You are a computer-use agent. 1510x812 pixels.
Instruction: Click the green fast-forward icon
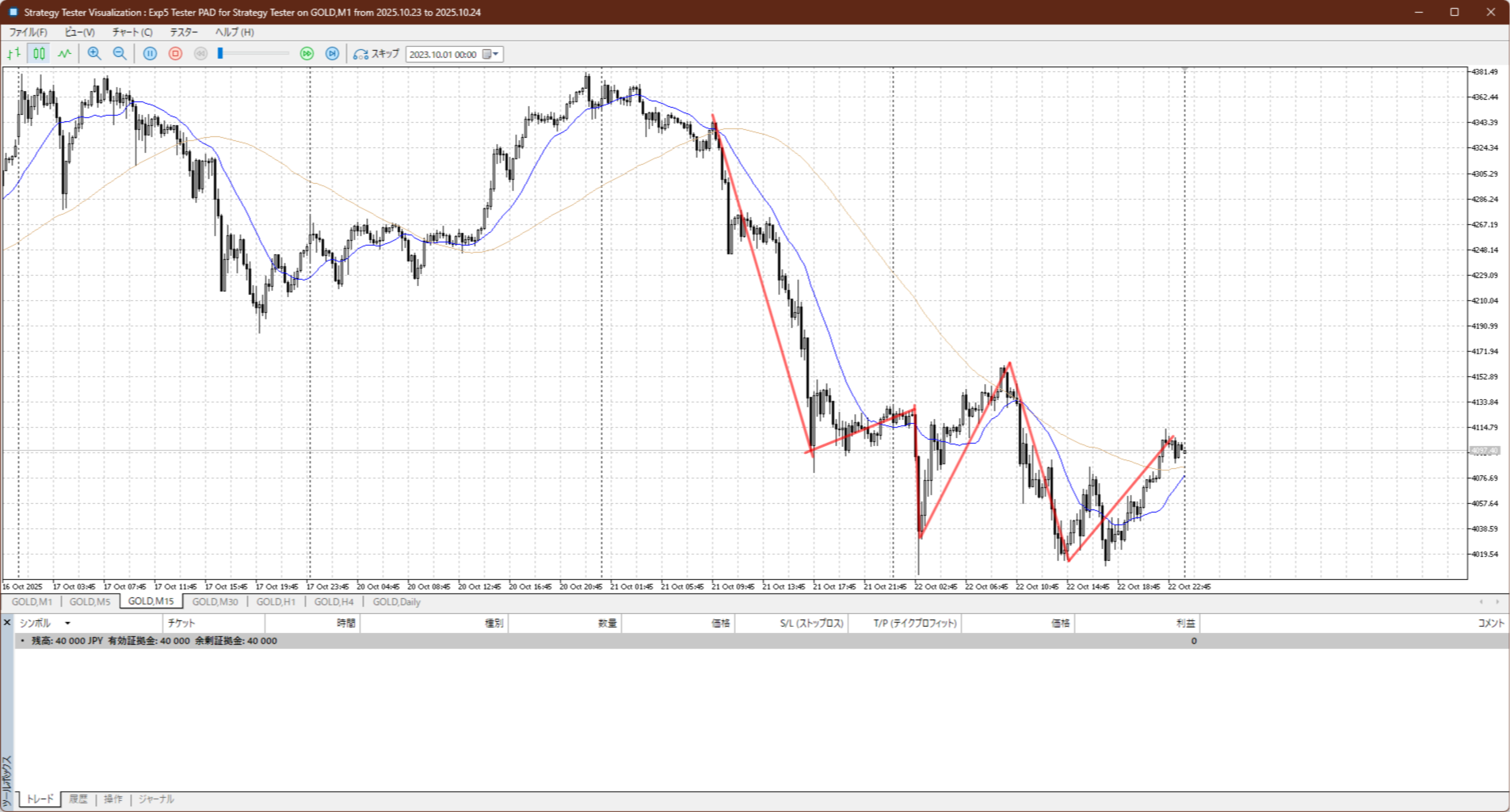pyautogui.click(x=307, y=54)
